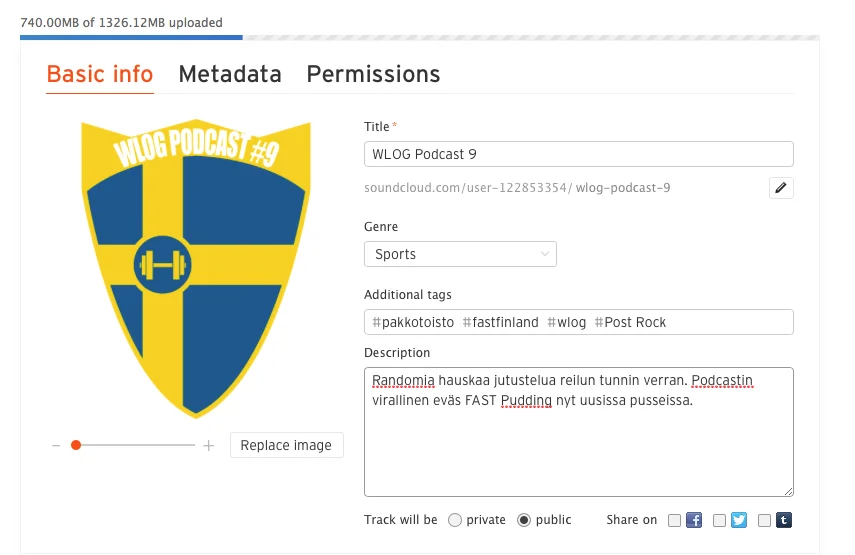Open the Genre dropdown showing Sports
Screen dimensions: 855x555
(460, 254)
